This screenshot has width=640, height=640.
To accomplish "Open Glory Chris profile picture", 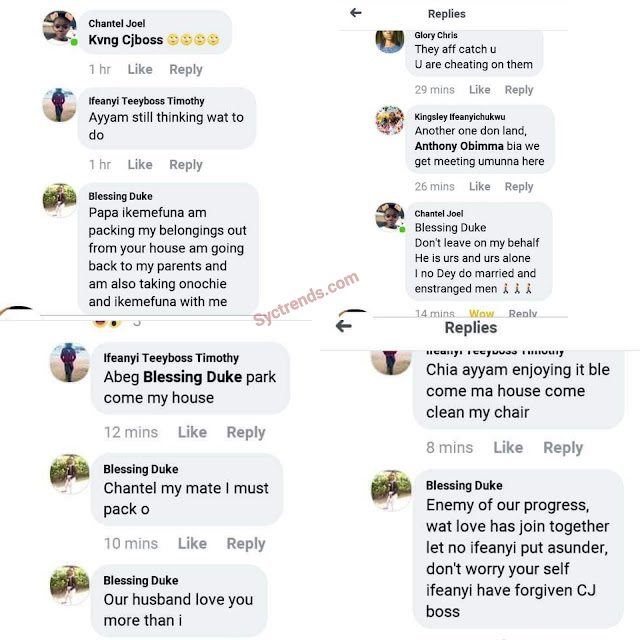I will point(390,41).
